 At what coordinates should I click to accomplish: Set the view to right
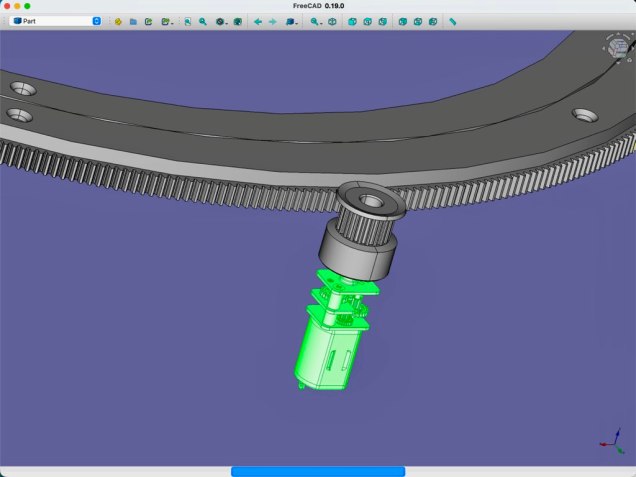tap(382, 20)
